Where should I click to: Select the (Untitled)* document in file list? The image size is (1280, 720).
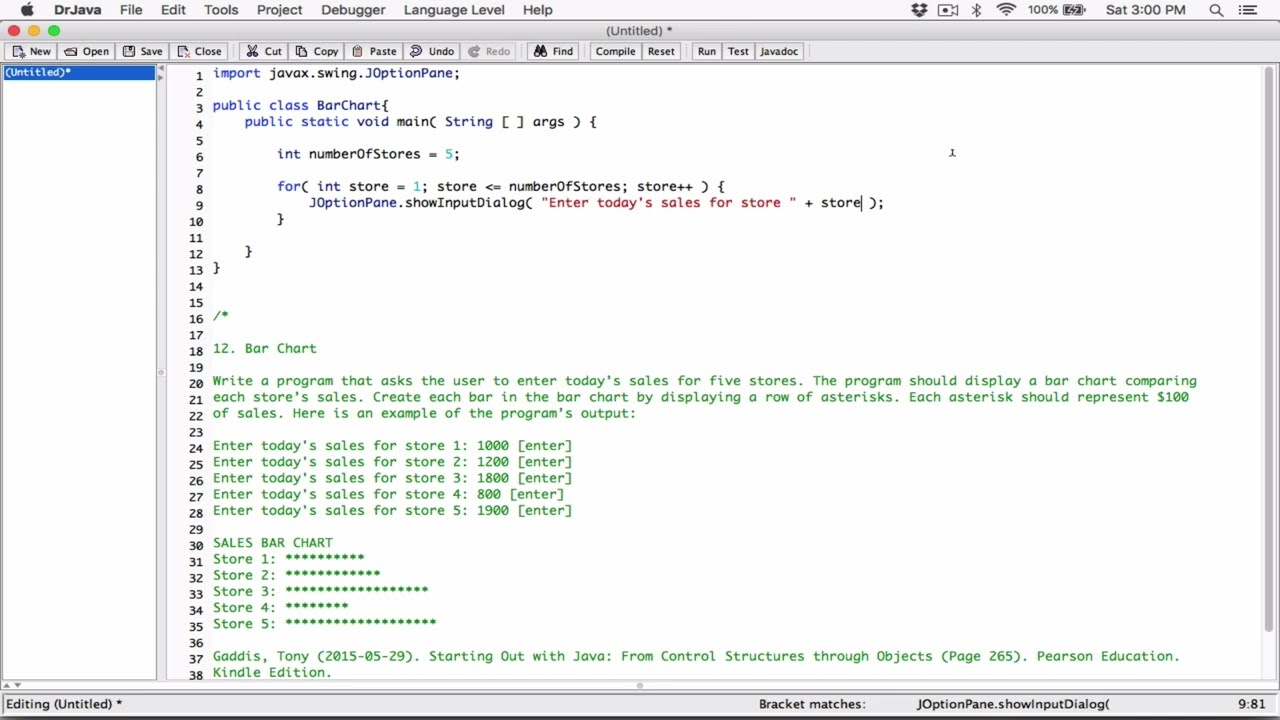[79, 72]
